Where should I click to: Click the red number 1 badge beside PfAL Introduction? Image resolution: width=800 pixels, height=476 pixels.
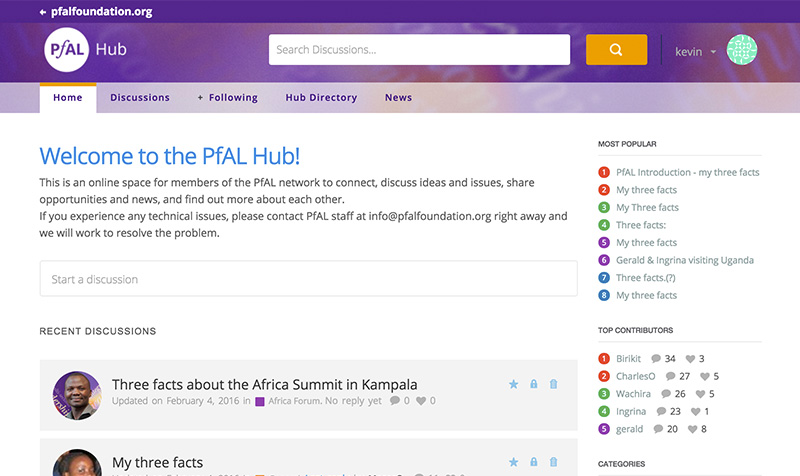(604, 172)
